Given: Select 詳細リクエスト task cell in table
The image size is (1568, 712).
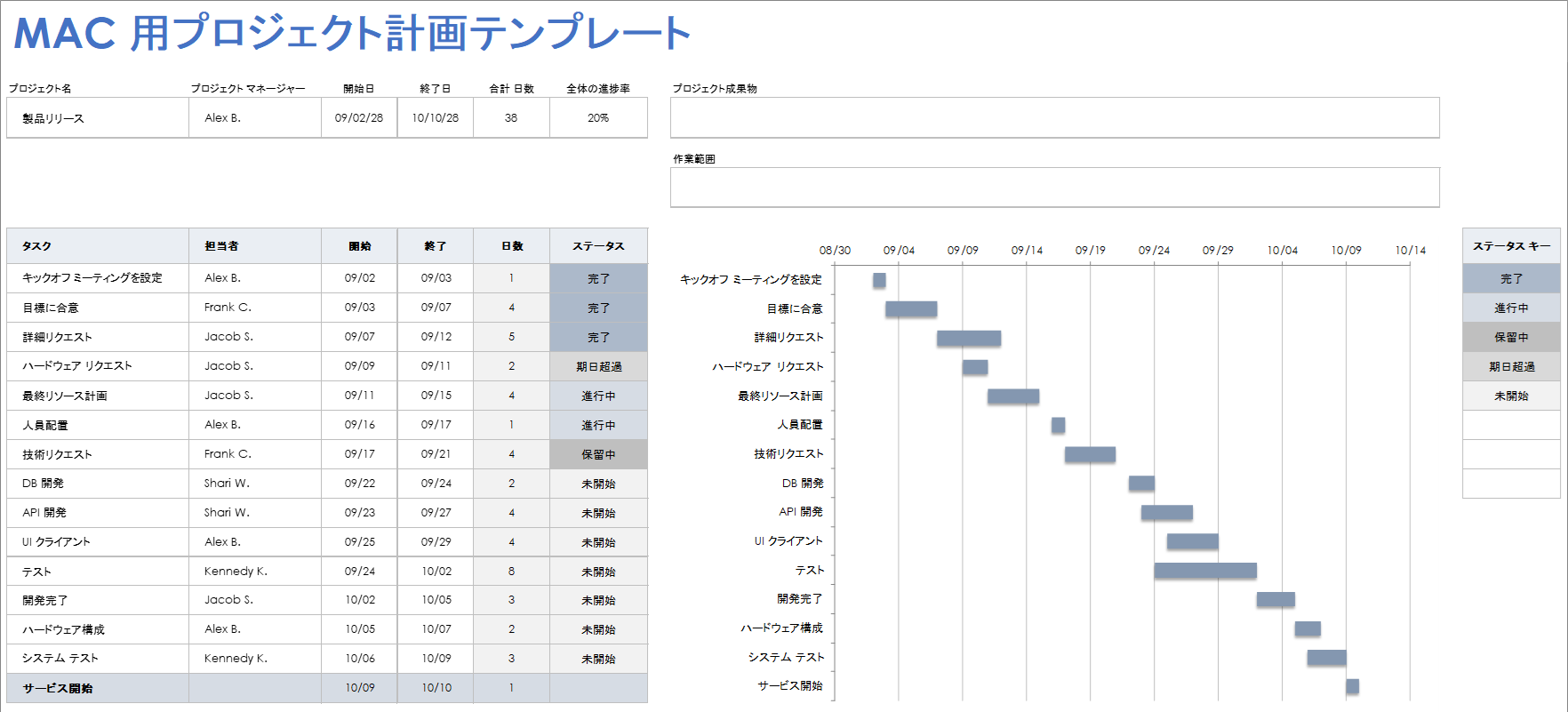Looking at the screenshot, I should pos(98,337).
